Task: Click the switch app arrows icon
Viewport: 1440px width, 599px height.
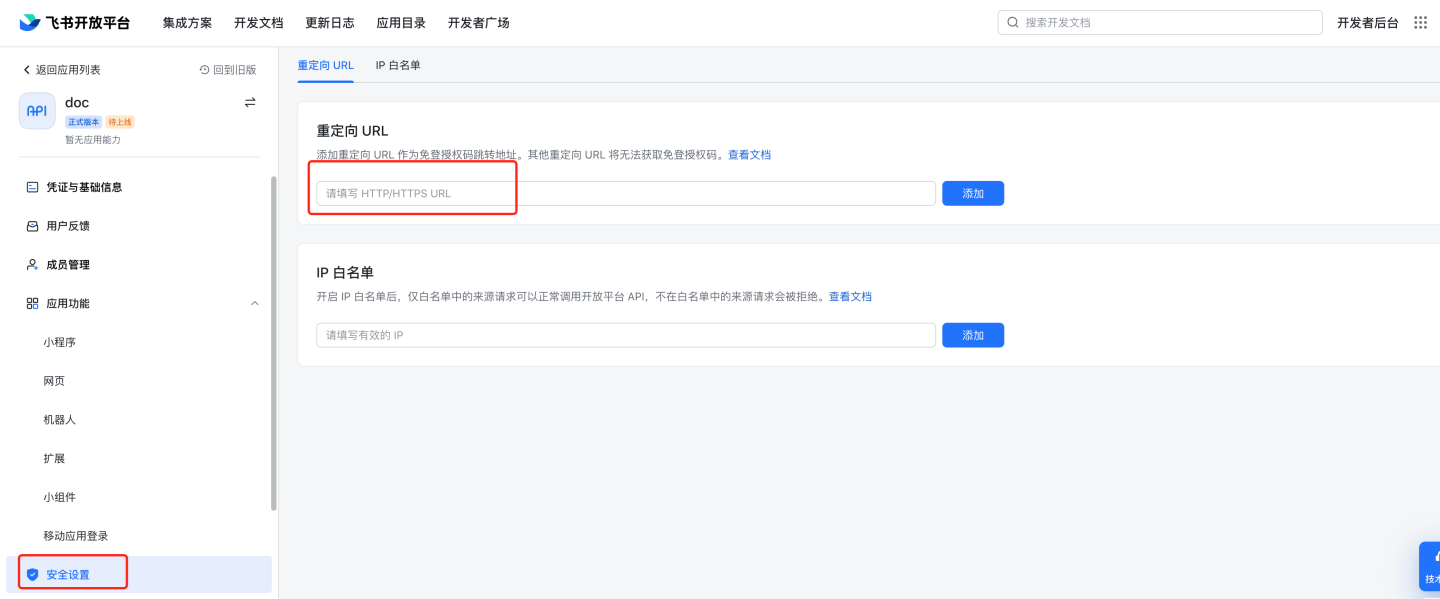Action: (x=250, y=102)
